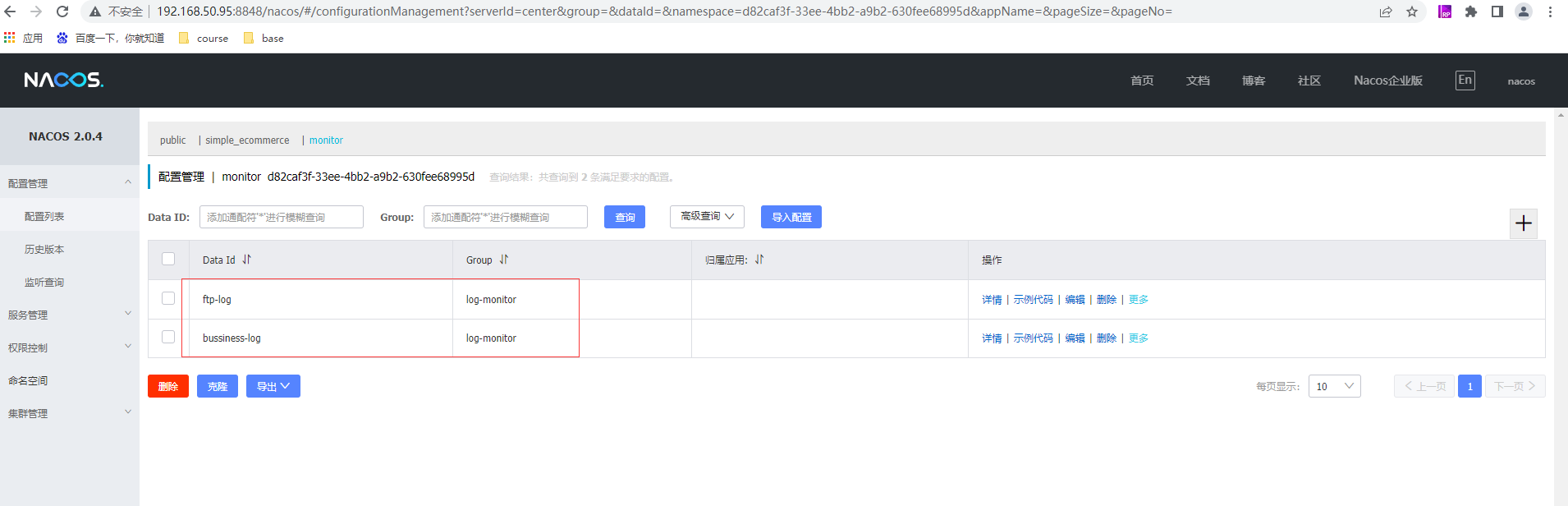Click the browser back arrow
The height and width of the screenshot is (506, 1568).
click(10, 11)
